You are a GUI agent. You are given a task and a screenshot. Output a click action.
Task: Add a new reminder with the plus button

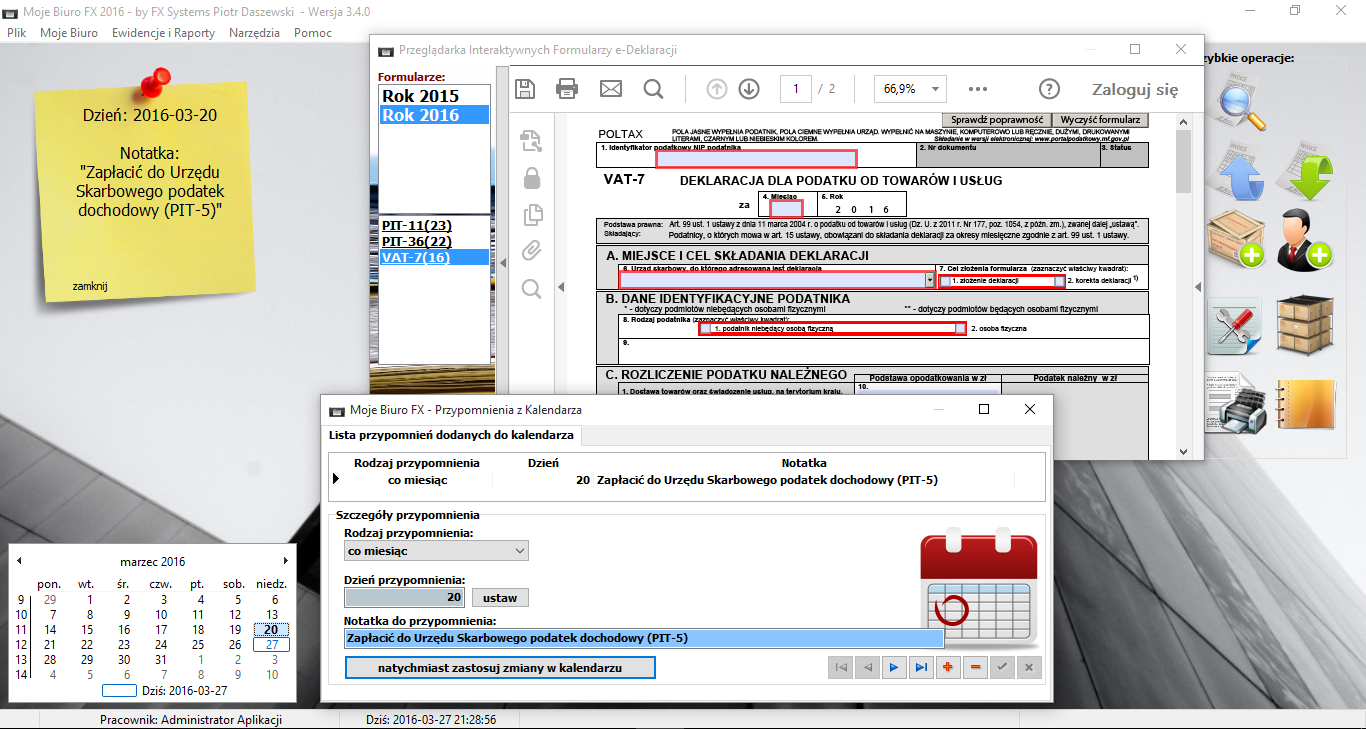[948, 667]
